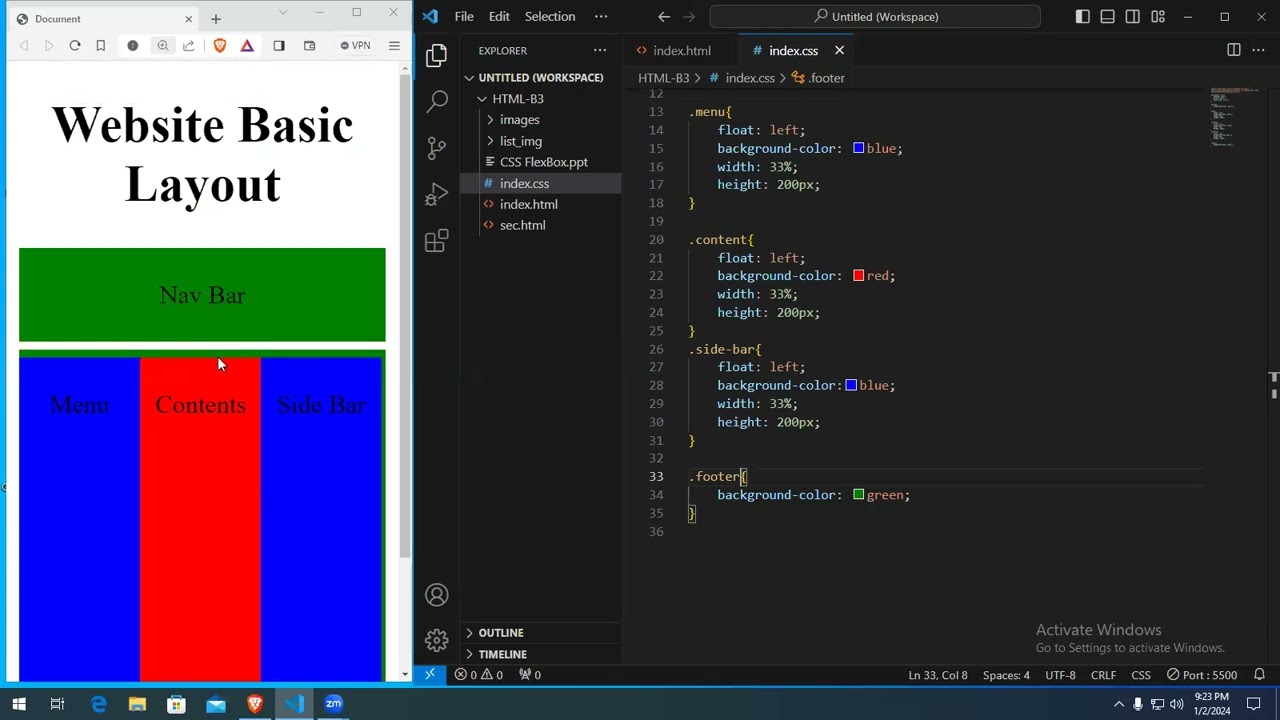The width and height of the screenshot is (1280, 720).
Task: Open the tab search chevron in Brave
Action: pos(283,12)
